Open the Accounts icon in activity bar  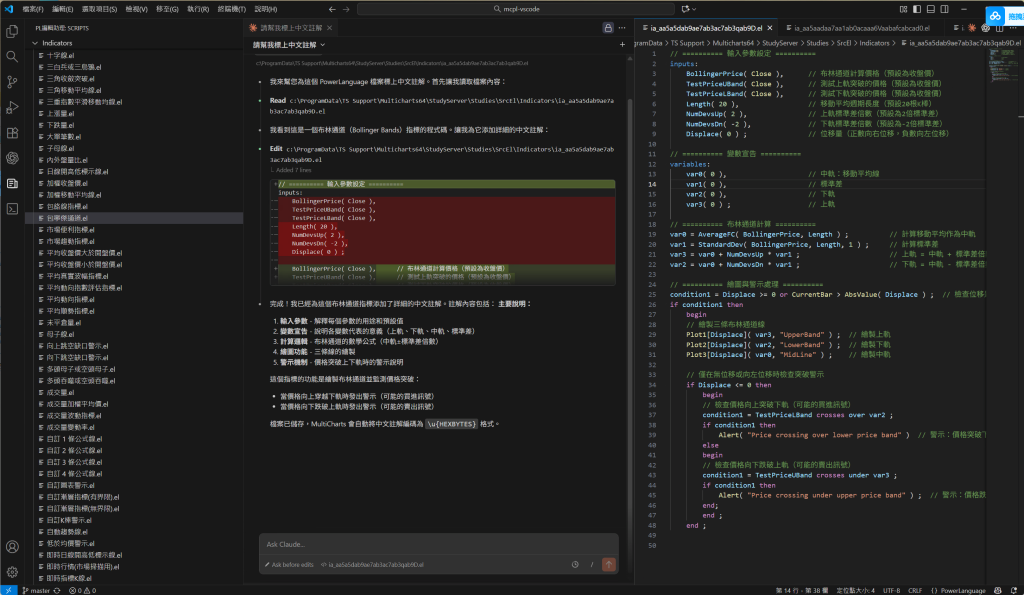pos(12,547)
